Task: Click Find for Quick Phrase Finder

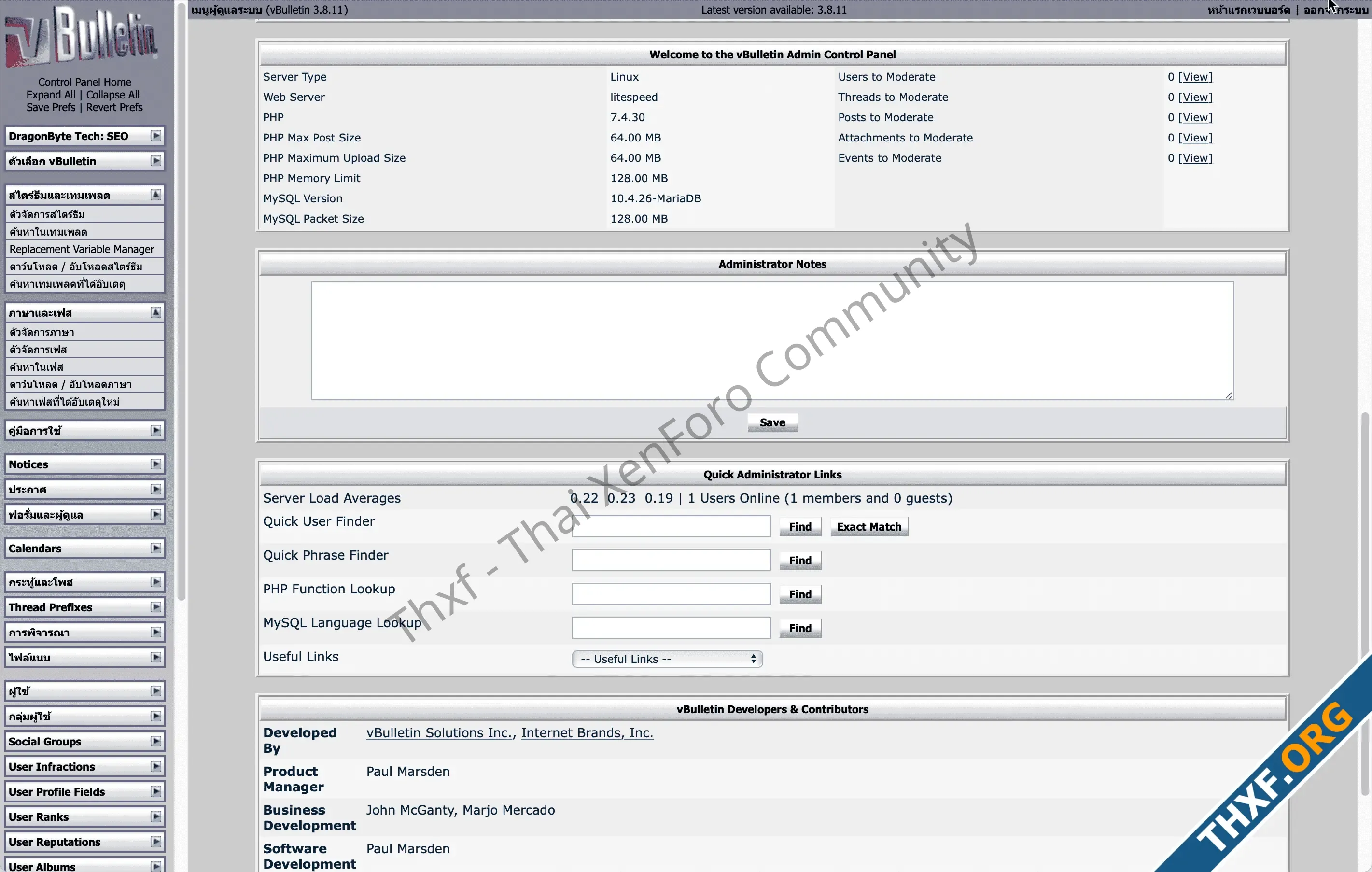Action: [x=800, y=560]
